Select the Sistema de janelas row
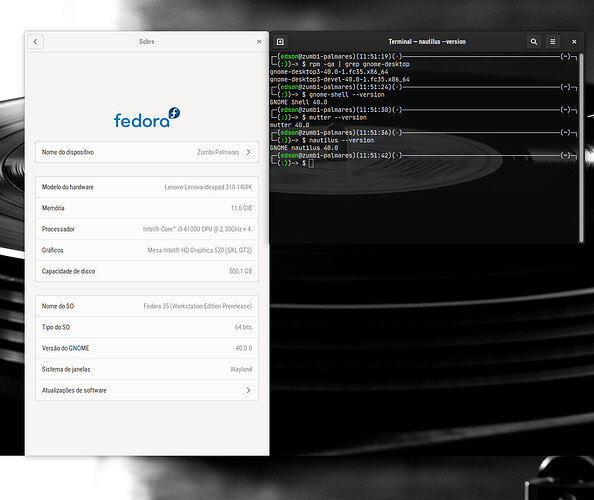Image resolution: width=594 pixels, height=500 pixels. [147, 369]
